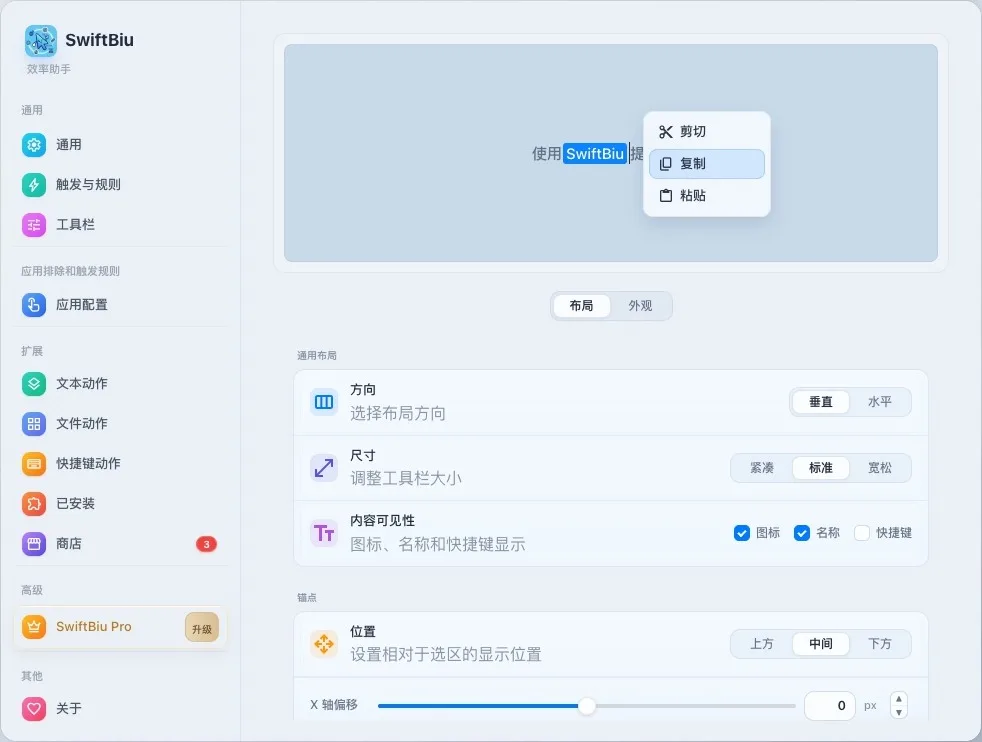Decrease X offset with stepper down arrow
The image size is (982, 742).
(x=899, y=713)
